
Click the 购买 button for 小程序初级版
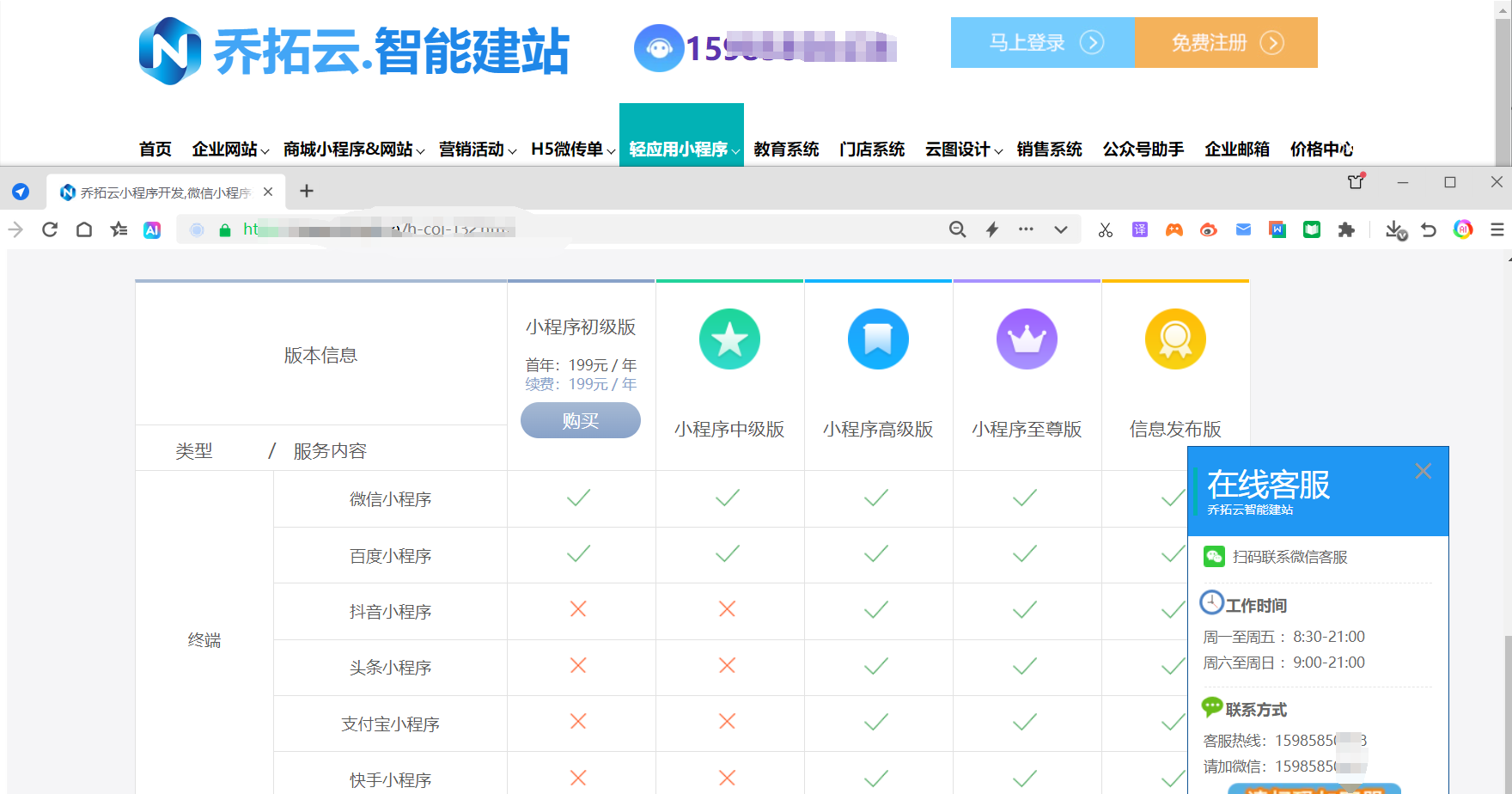[581, 420]
